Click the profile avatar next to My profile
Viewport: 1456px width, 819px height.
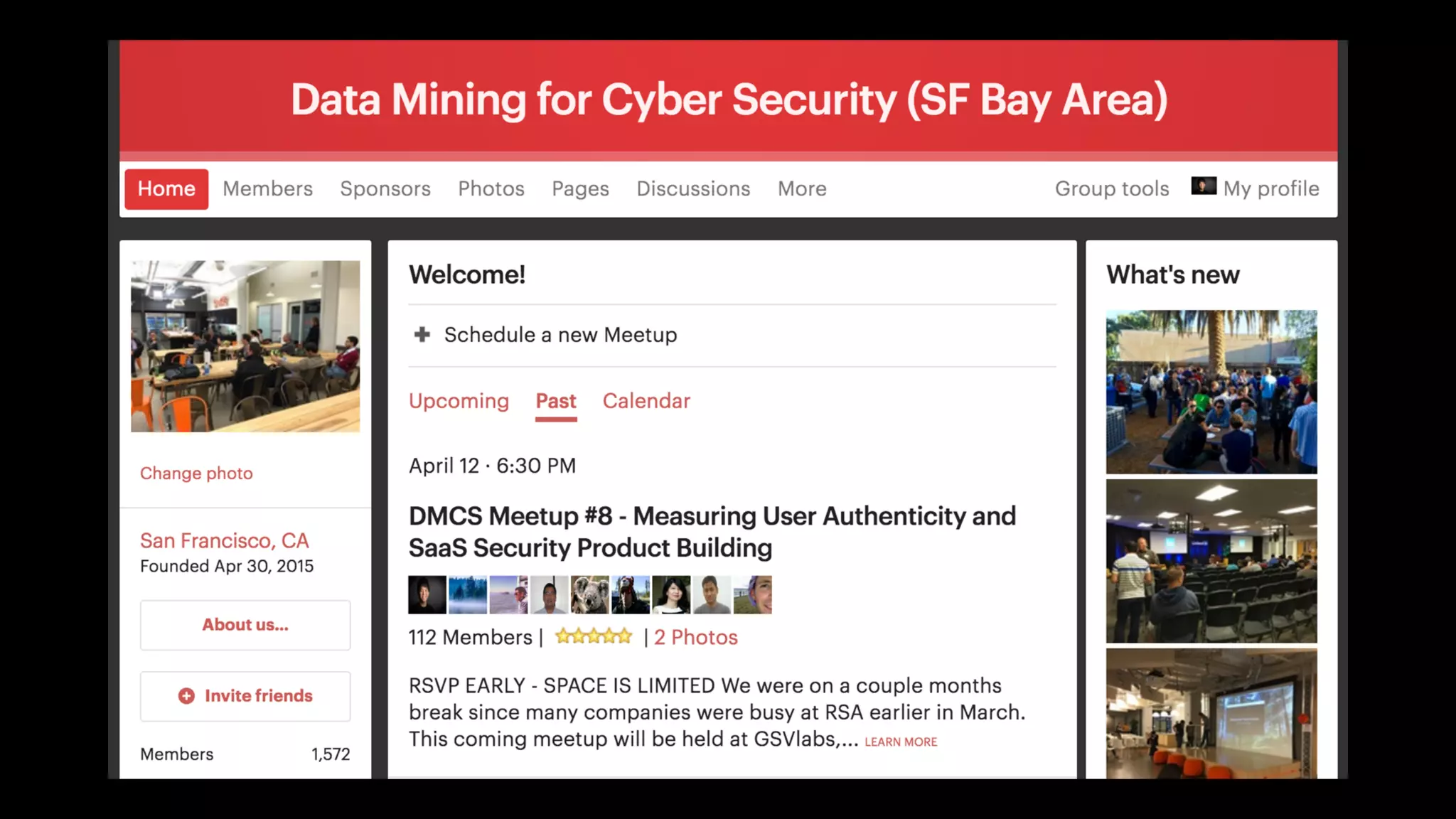point(1203,186)
